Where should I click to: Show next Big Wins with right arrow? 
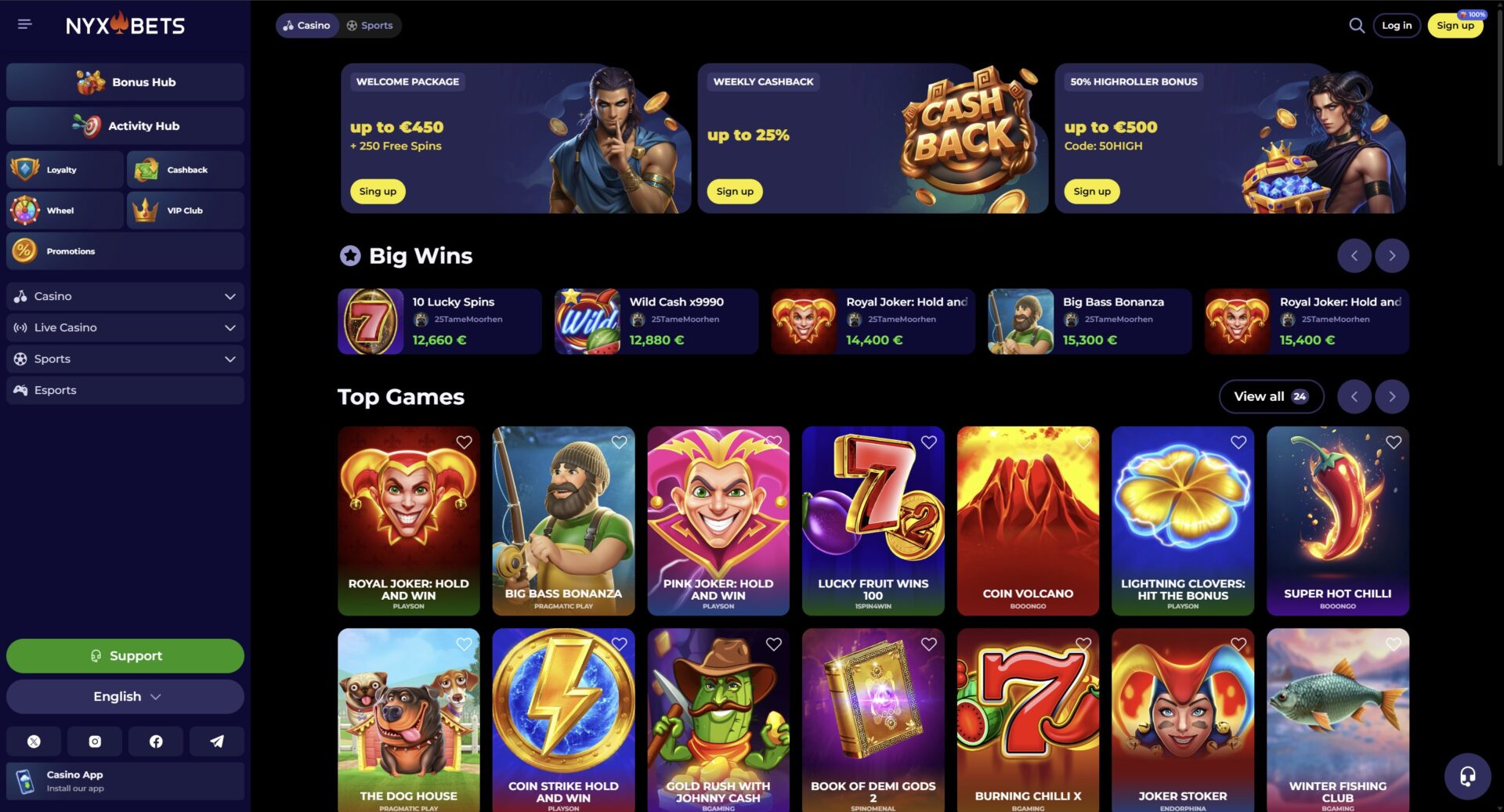[x=1391, y=255]
